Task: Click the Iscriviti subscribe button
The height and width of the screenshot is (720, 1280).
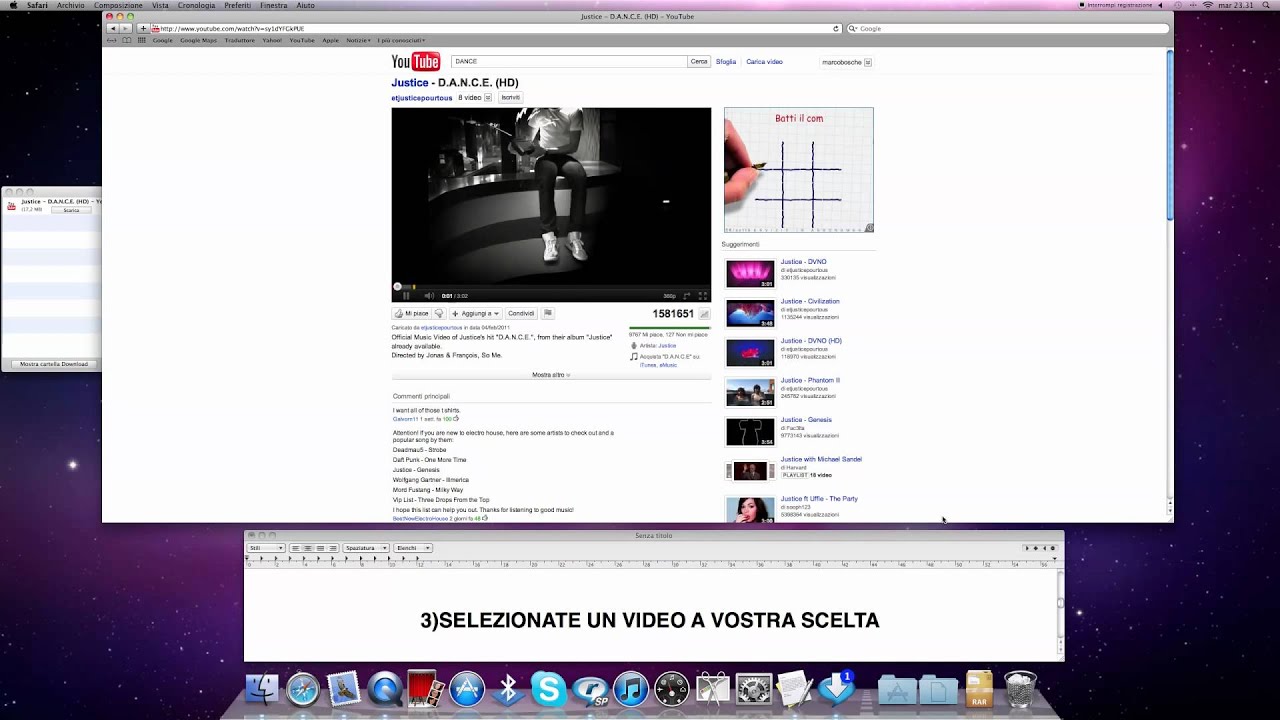Action: click(510, 98)
